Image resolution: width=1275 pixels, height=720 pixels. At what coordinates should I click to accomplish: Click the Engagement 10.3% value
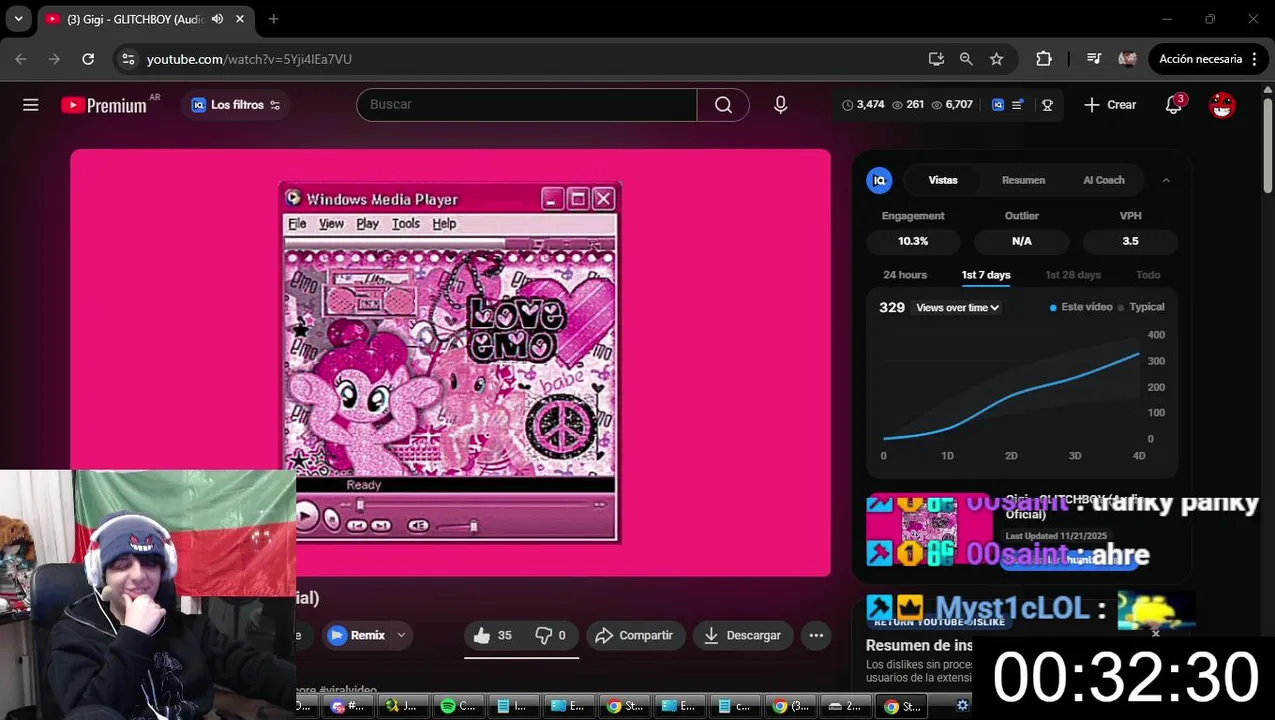(913, 241)
